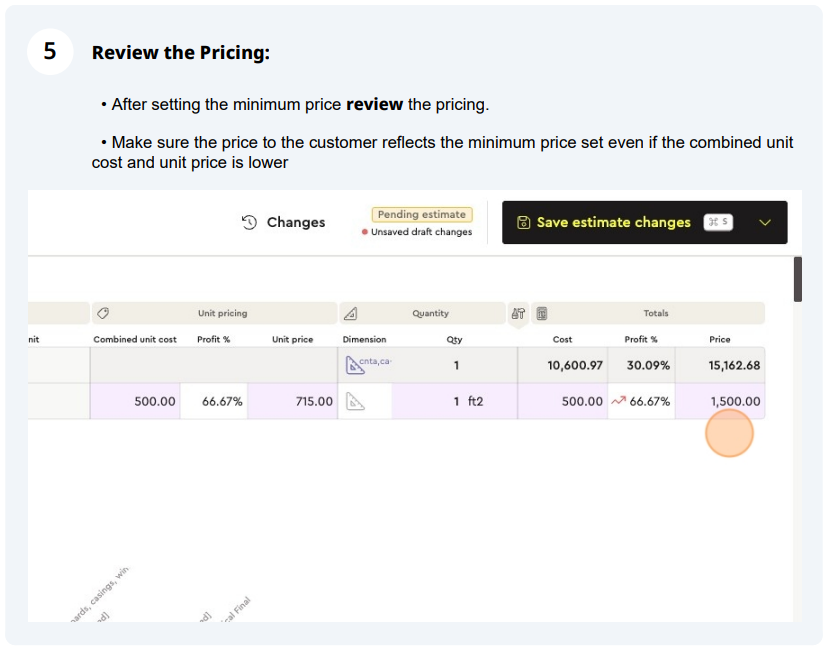
Task: Click the Quantity ruler triangle icon
Action: coord(350,313)
